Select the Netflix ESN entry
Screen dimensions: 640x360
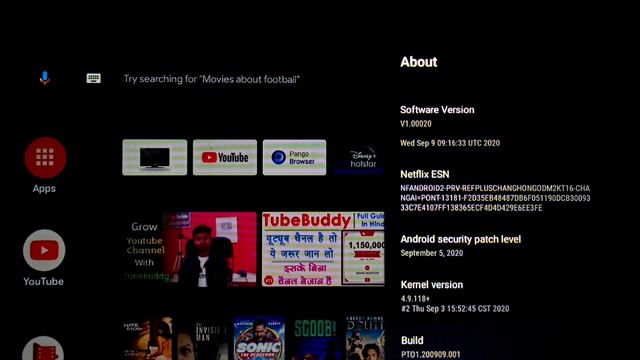[x=495, y=191]
